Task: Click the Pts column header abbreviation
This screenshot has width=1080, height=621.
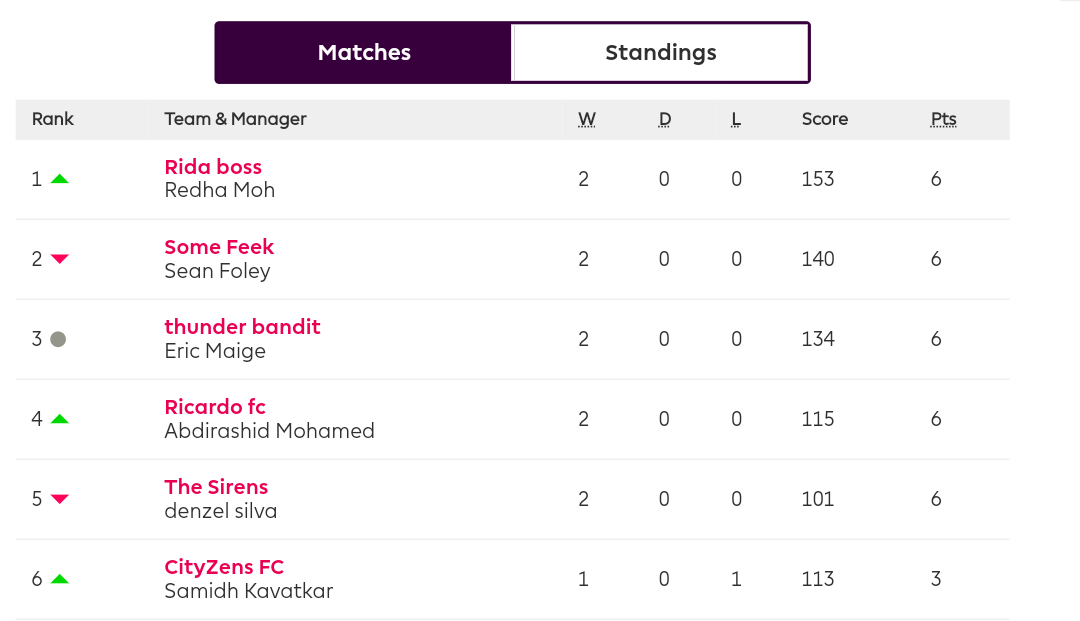Action: pos(944,119)
